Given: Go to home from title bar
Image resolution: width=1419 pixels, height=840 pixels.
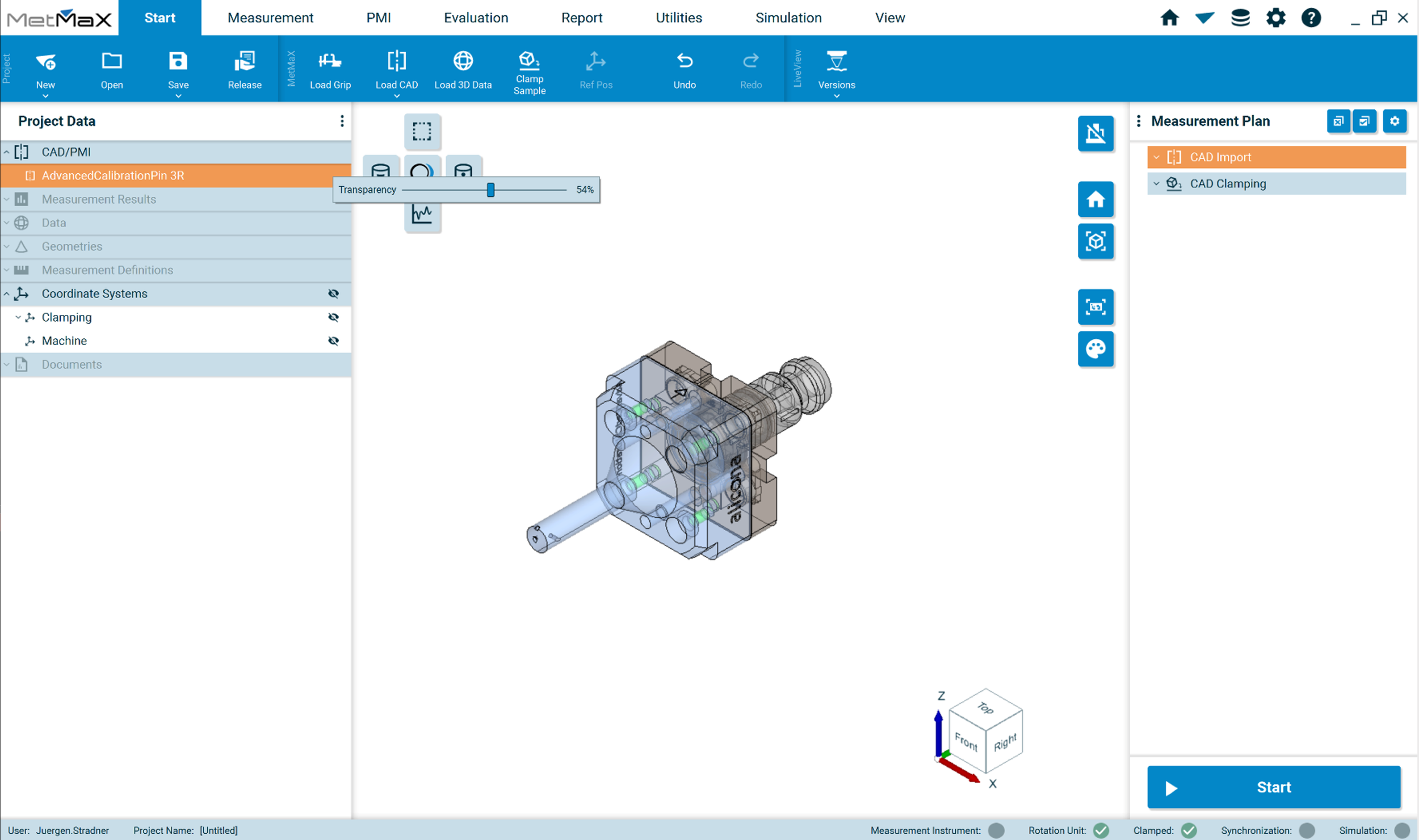Looking at the screenshot, I should [1169, 18].
